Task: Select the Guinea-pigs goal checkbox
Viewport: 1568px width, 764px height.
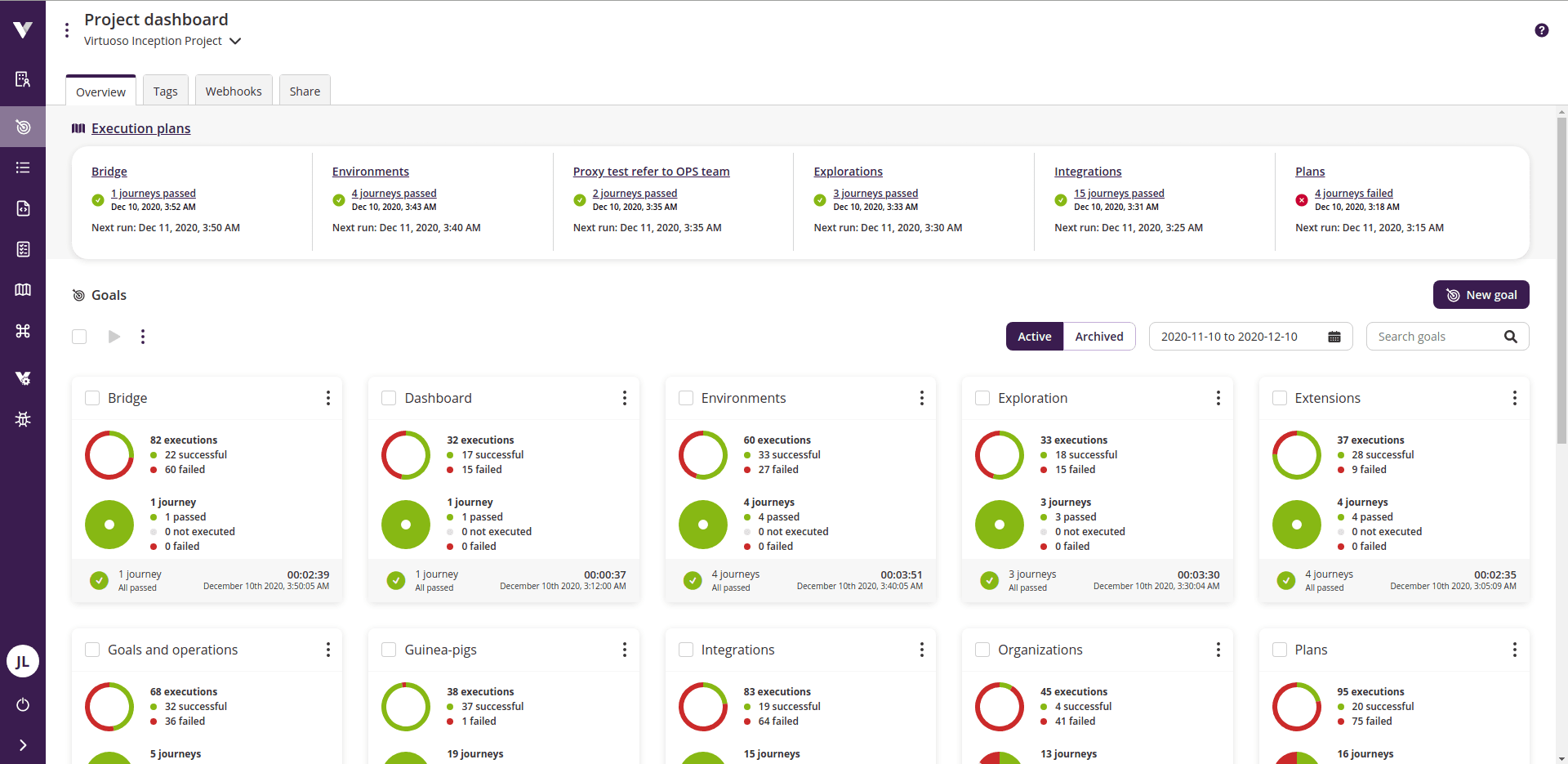Action: pos(389,650)
